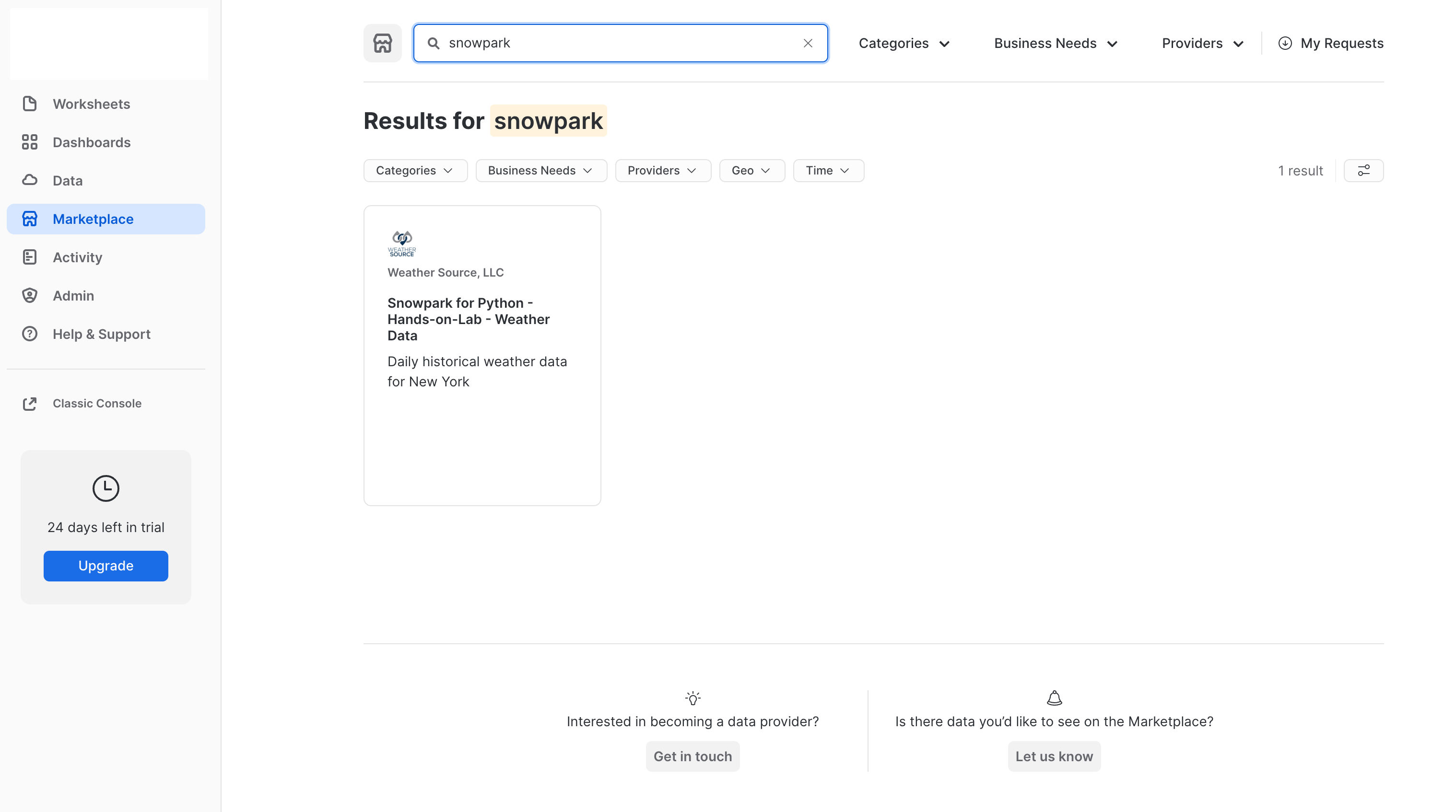This screenshot has height=812, width=1456.
Task: Expand the Geo filter dropdown
Action: click(x=751, y=171)
